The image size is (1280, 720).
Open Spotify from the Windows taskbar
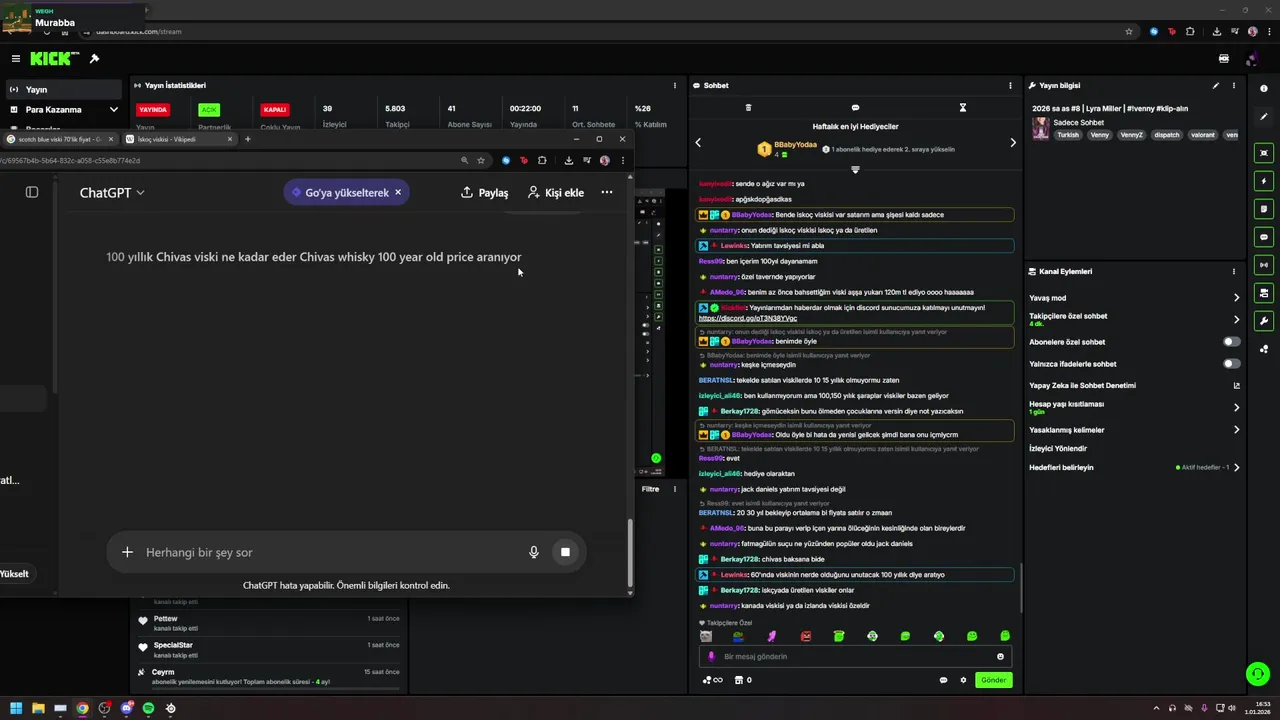point(148,708)
